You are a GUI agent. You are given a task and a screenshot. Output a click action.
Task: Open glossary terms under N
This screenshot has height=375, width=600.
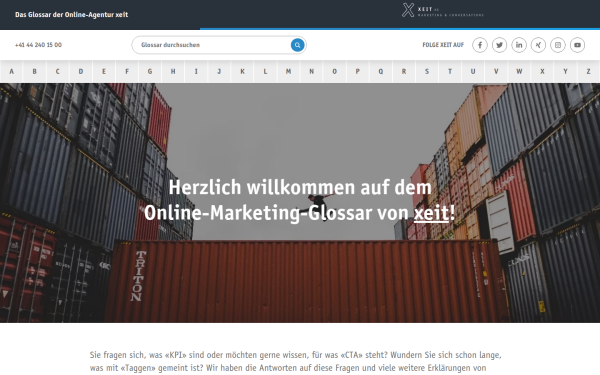311,71
